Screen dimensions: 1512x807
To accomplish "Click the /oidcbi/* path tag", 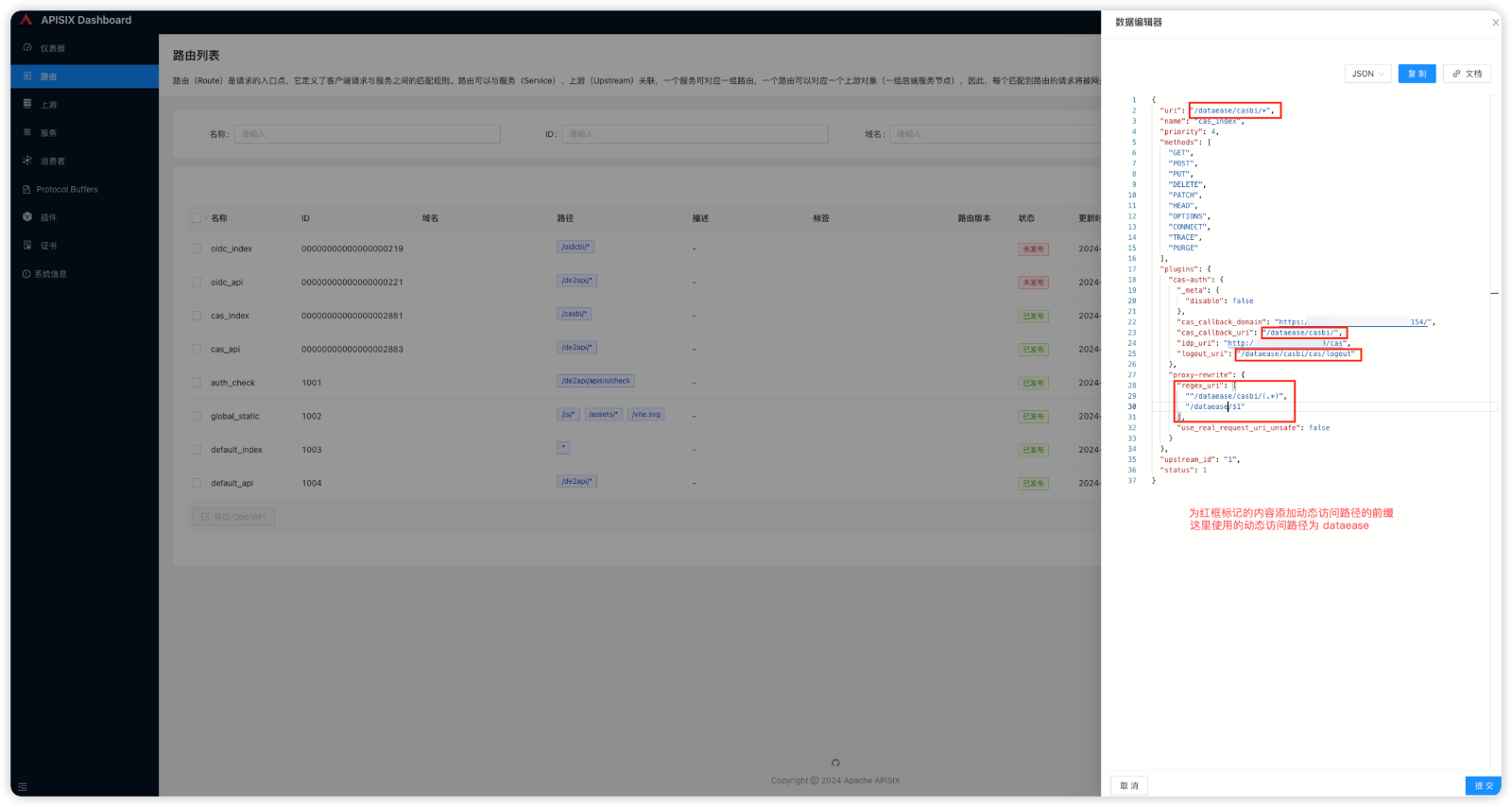I will tap(576, 247).
